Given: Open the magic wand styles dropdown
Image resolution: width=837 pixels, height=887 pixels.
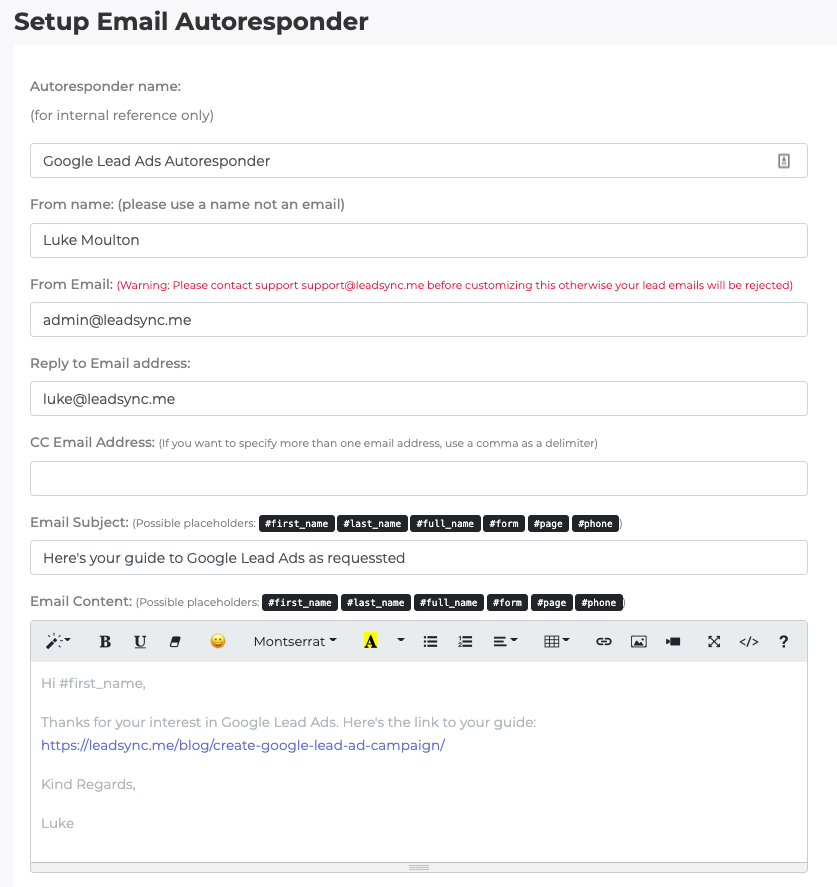Looking at the screenshot, I should coord(58,641).
